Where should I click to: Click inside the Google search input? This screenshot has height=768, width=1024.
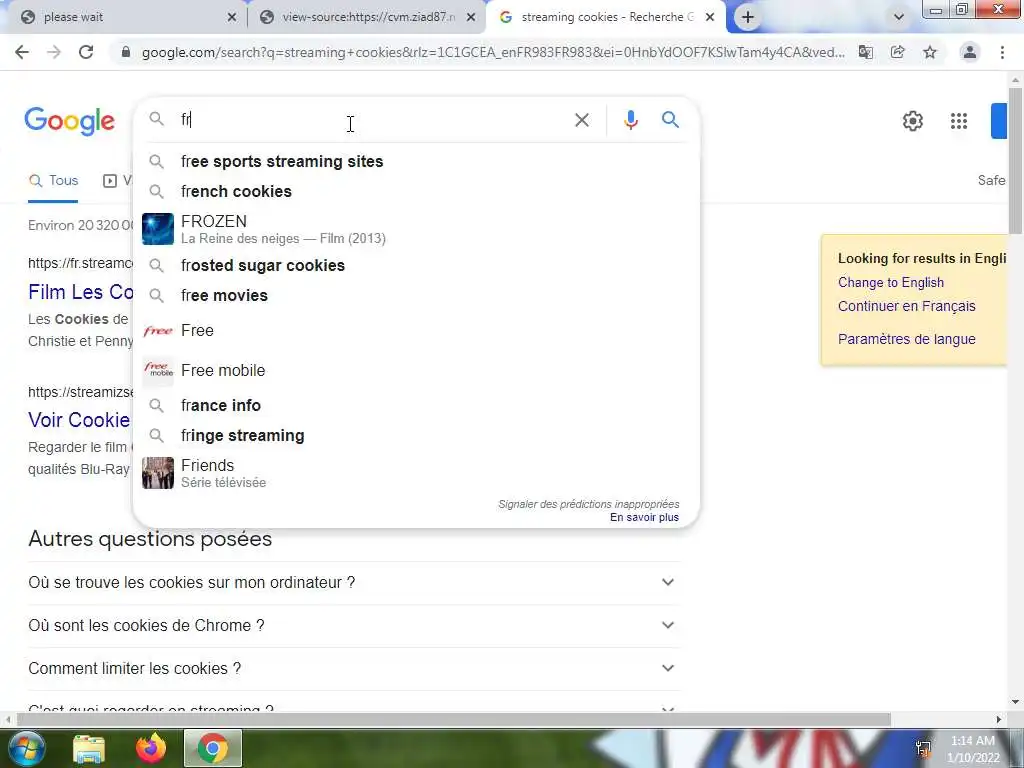[372, 120]
